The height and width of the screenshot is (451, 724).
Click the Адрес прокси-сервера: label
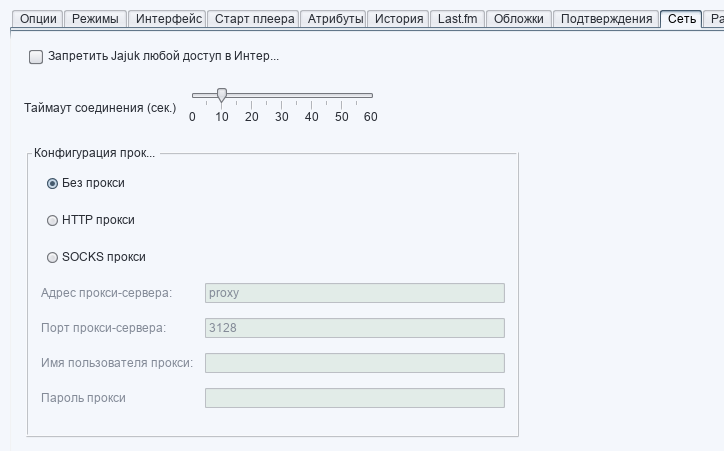(106, 293)
